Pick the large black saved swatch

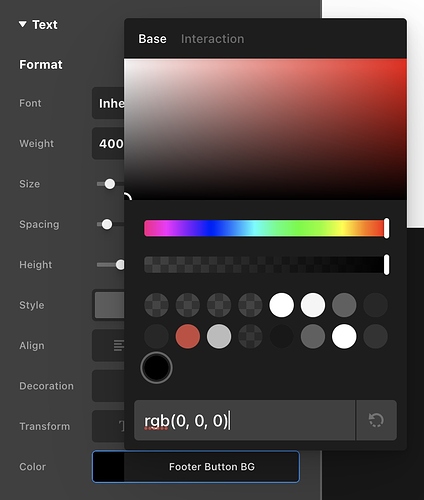pos(156,368)
